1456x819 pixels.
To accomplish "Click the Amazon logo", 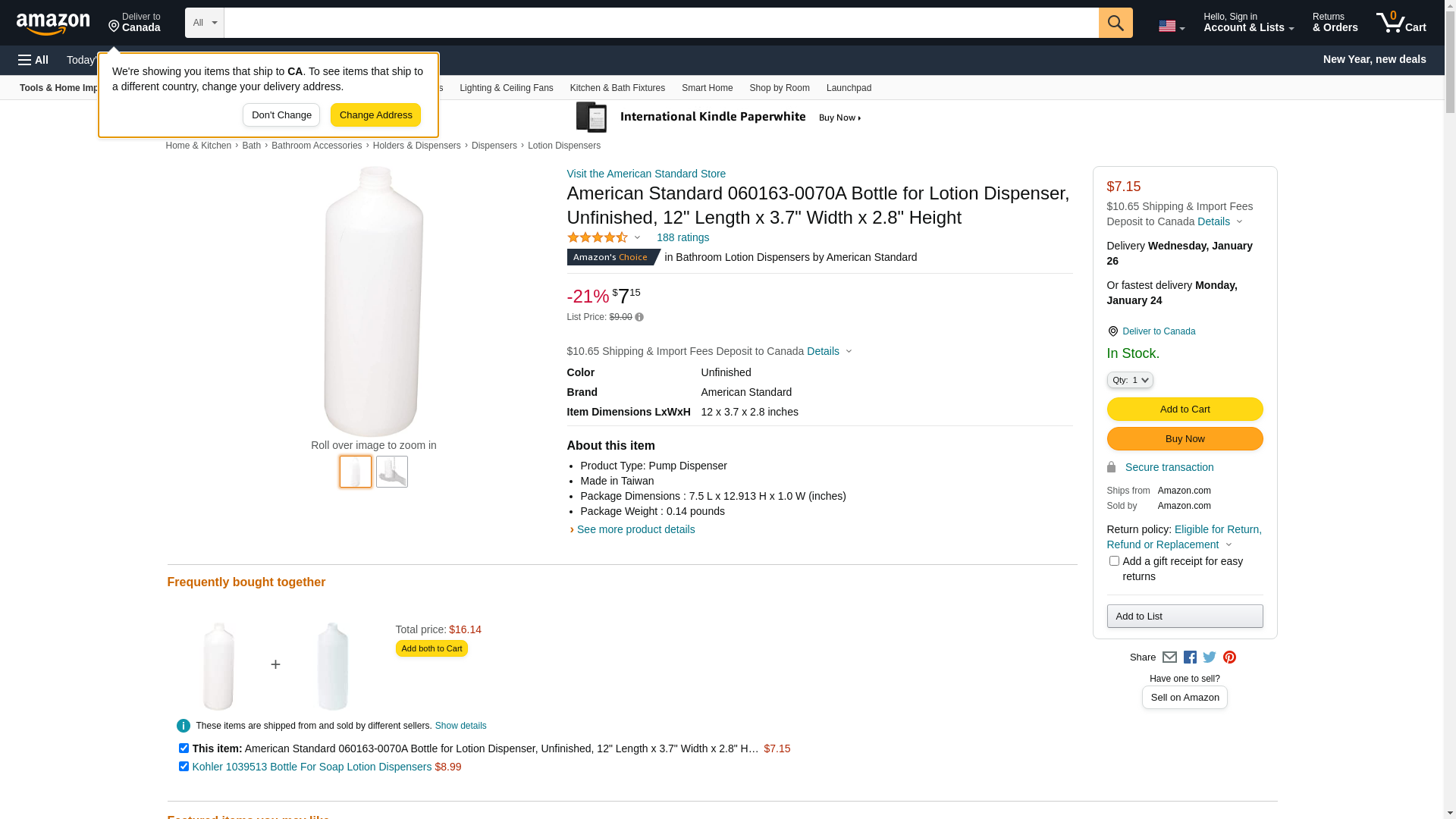I will click(53, 24).
